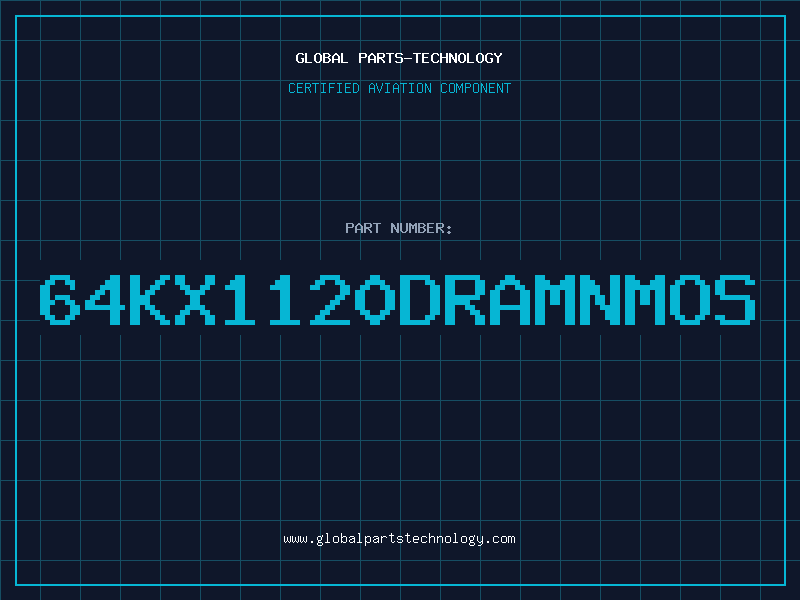
Task: Click the 'CERTIFIED AVIATION COMPONENT' subtitle
Action: [x=399, y=88]
